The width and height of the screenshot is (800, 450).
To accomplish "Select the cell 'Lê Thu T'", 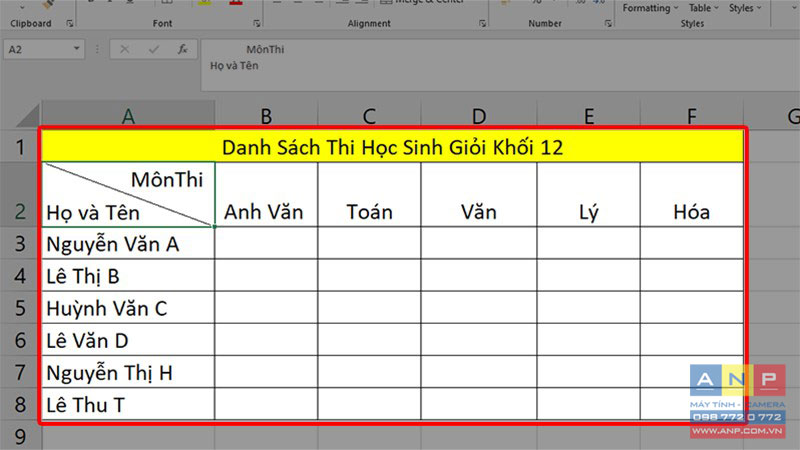I will 129,404.
